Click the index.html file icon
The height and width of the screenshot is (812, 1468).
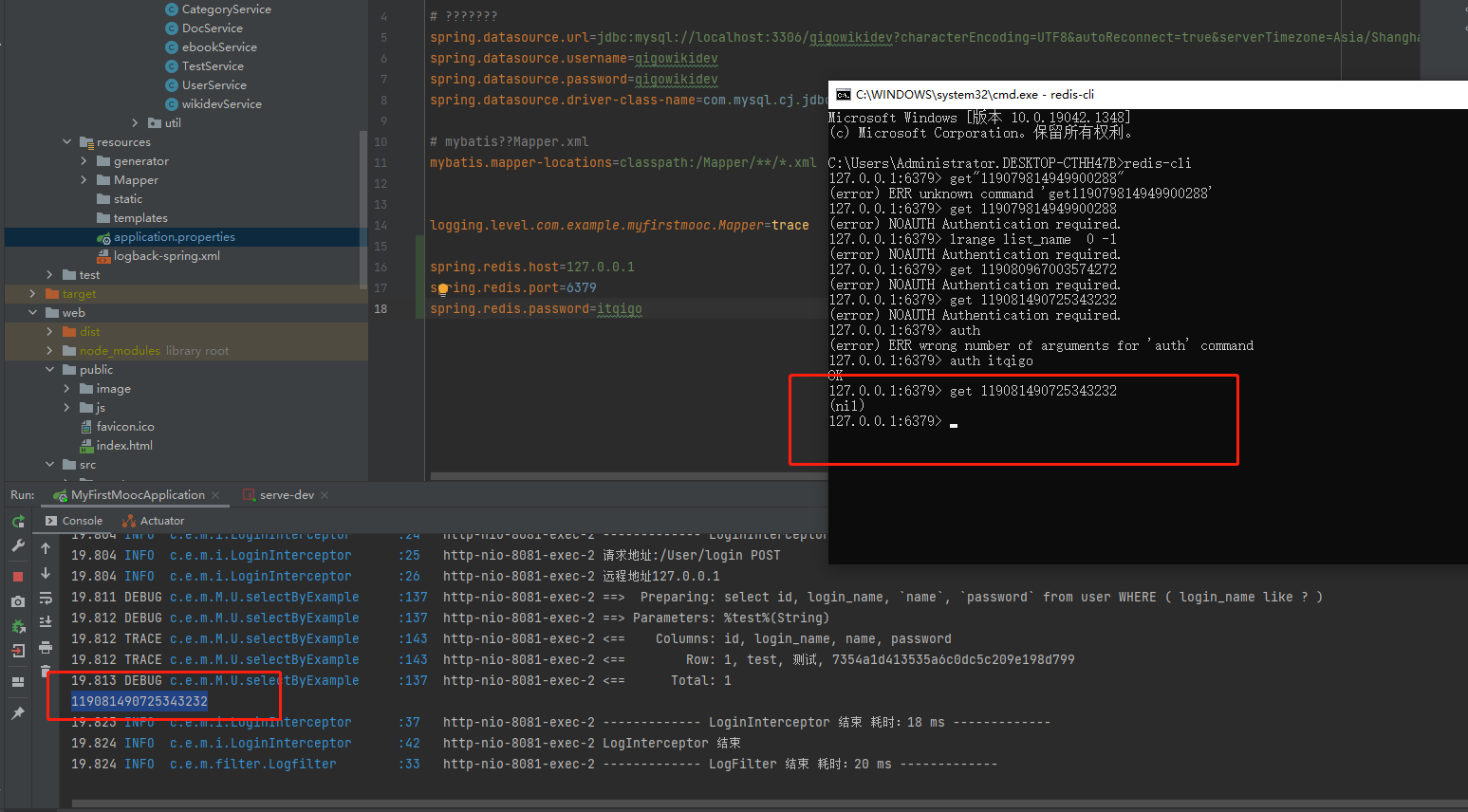pos(87,446)
